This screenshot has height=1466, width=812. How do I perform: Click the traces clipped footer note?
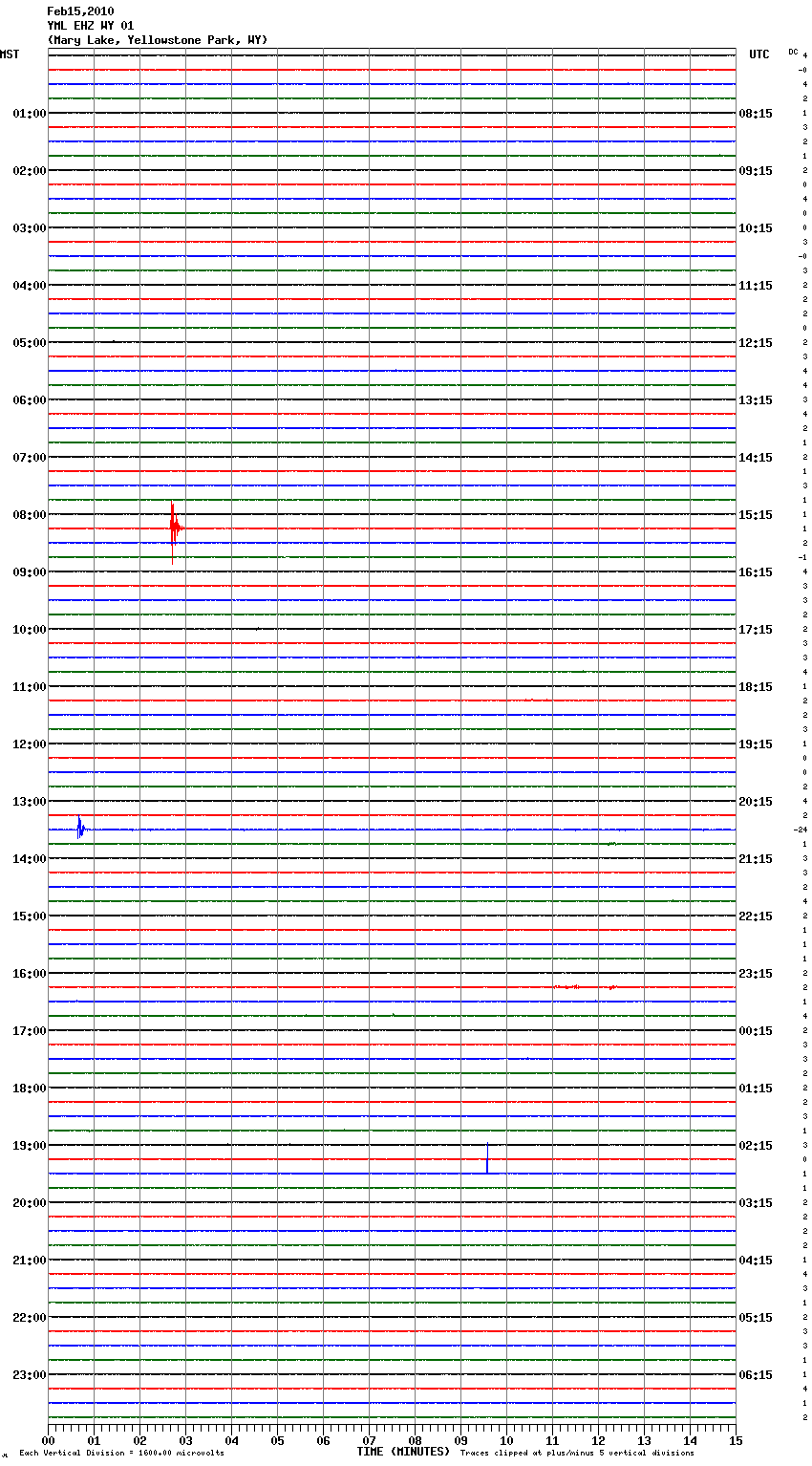click(577, 1454)
